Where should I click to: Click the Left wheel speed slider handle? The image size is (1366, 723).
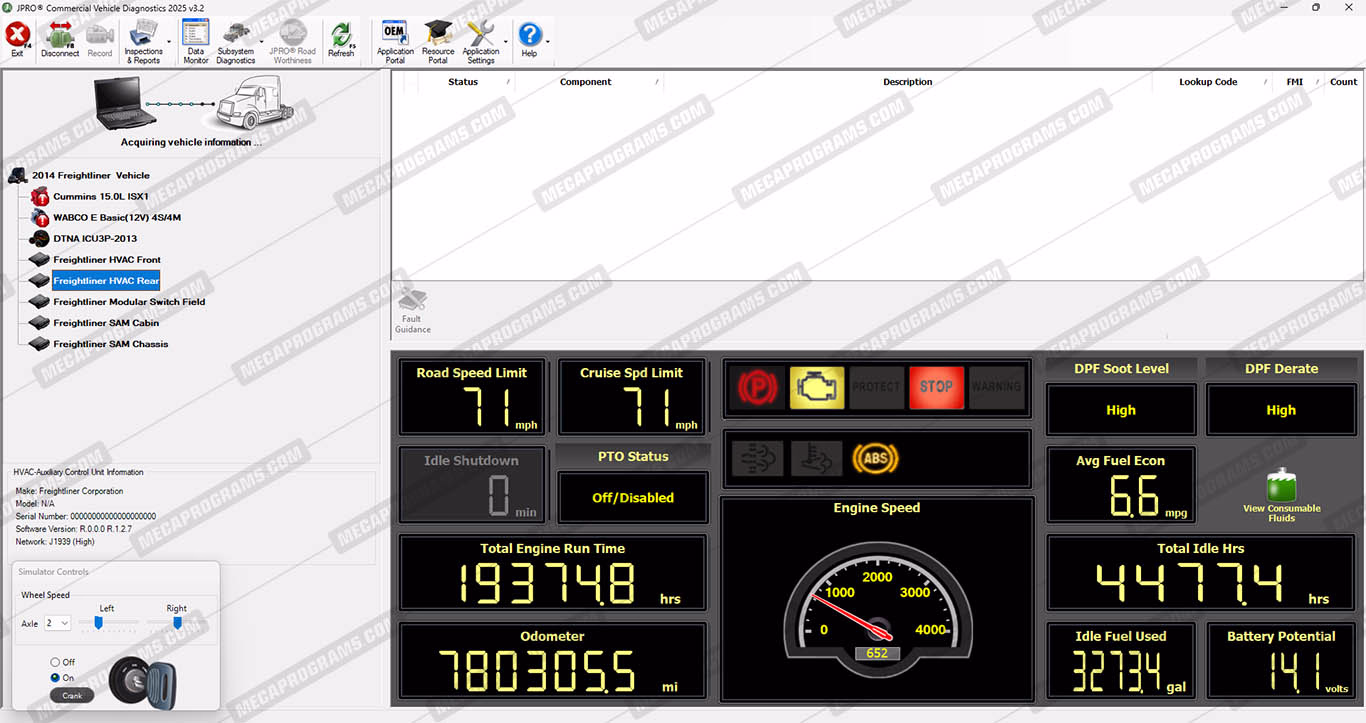98,623
